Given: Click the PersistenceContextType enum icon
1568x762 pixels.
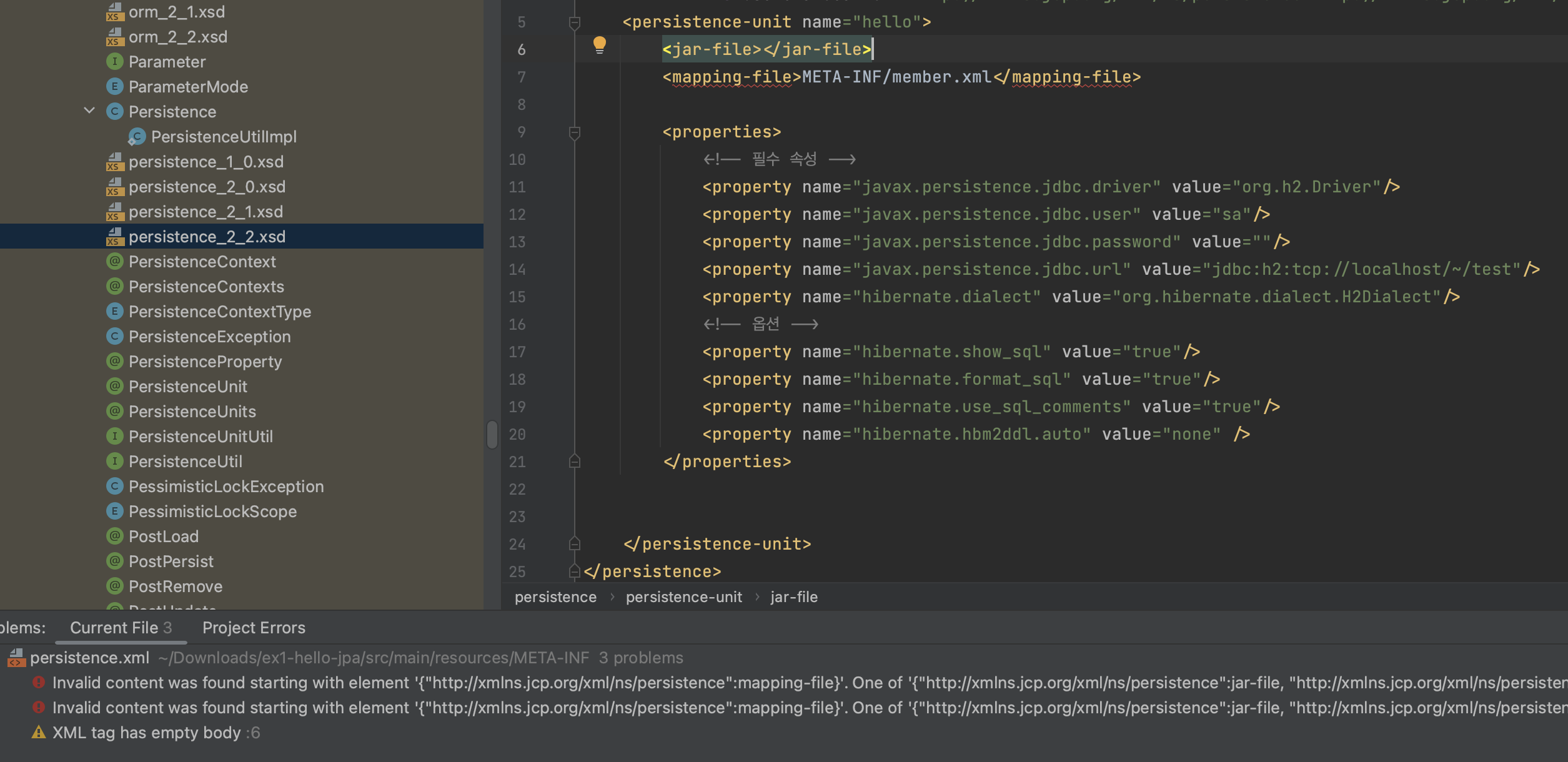Looking at the screenshot, I should coord(114,311).
